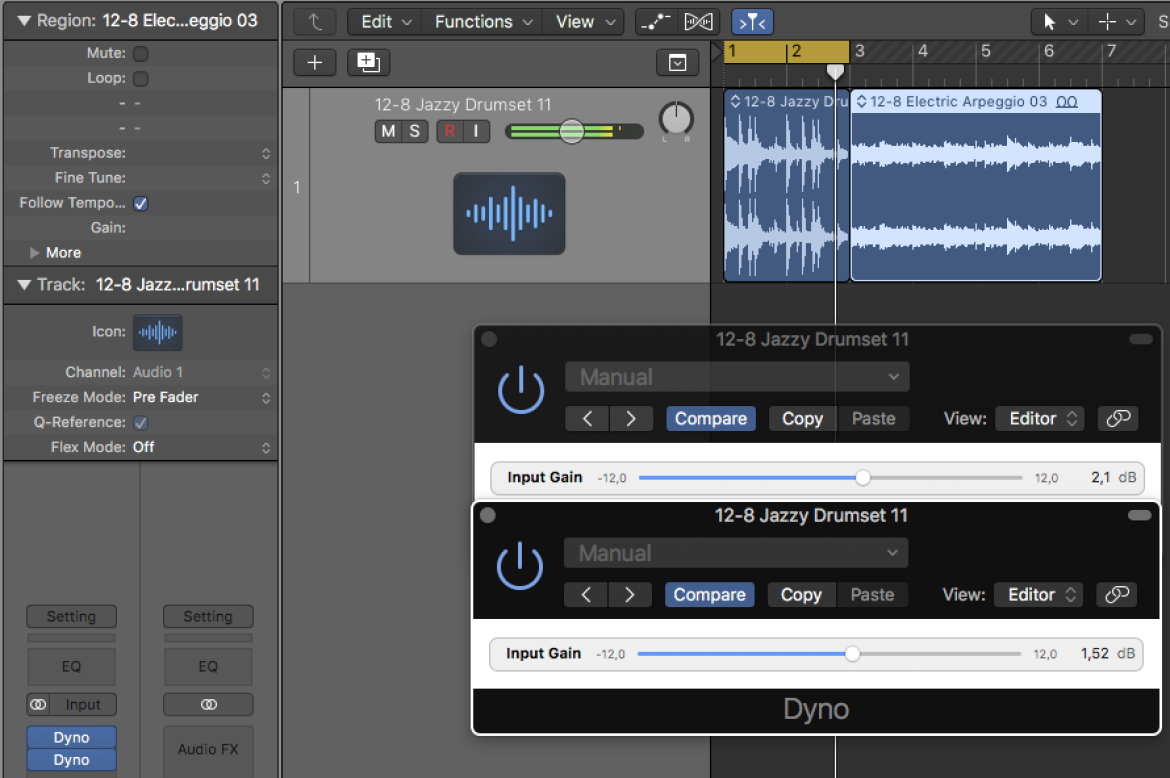The width and height of the screenshot is (1170, 778).
Task: Click the duplicate track button
Action: 368,63
